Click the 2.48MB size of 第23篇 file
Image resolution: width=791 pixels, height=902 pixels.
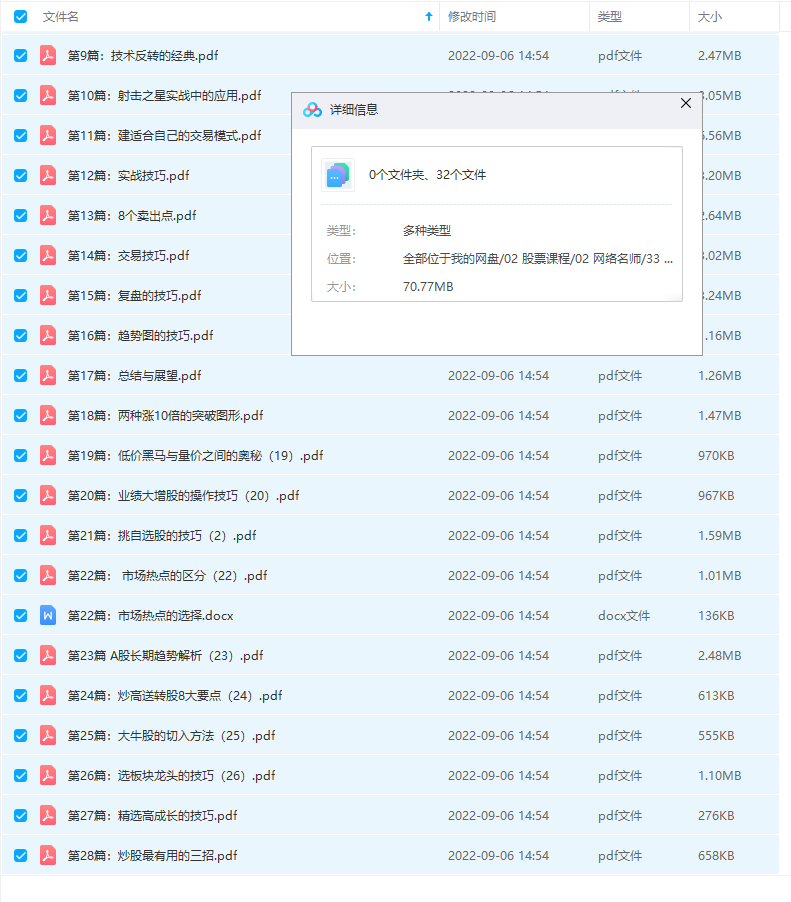pos(719,656)
